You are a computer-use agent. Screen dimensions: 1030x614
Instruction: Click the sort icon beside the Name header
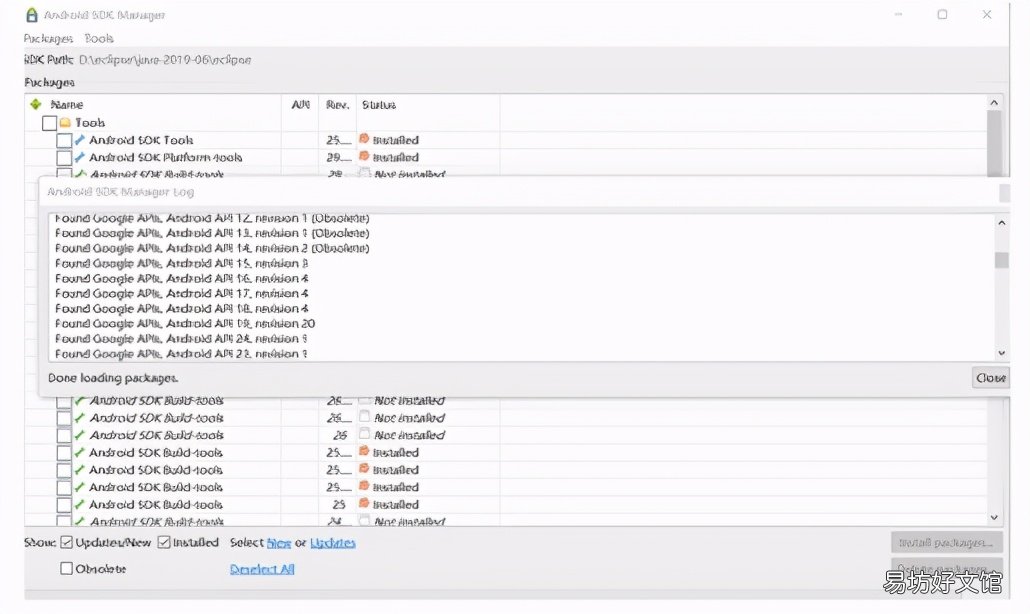(36, 104)
